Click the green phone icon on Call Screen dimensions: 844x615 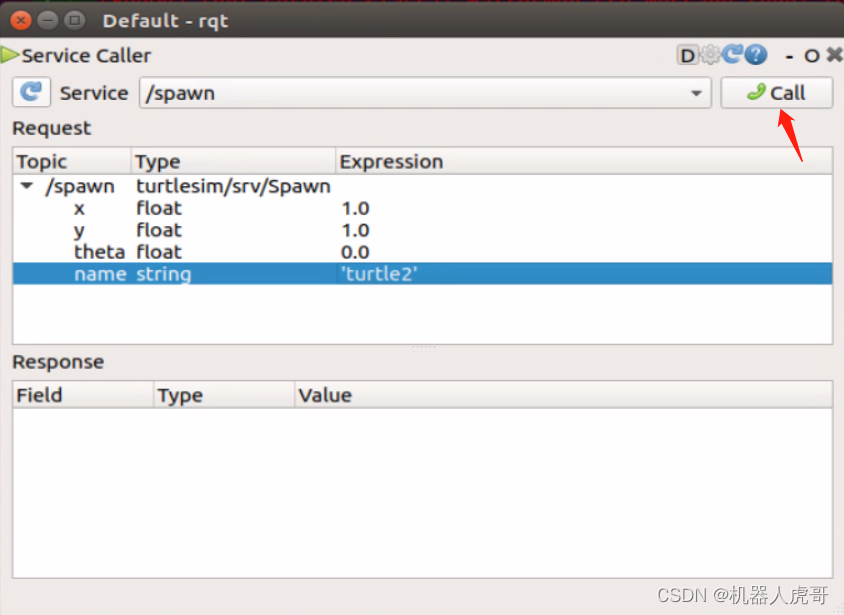click(x=756, y=93)
